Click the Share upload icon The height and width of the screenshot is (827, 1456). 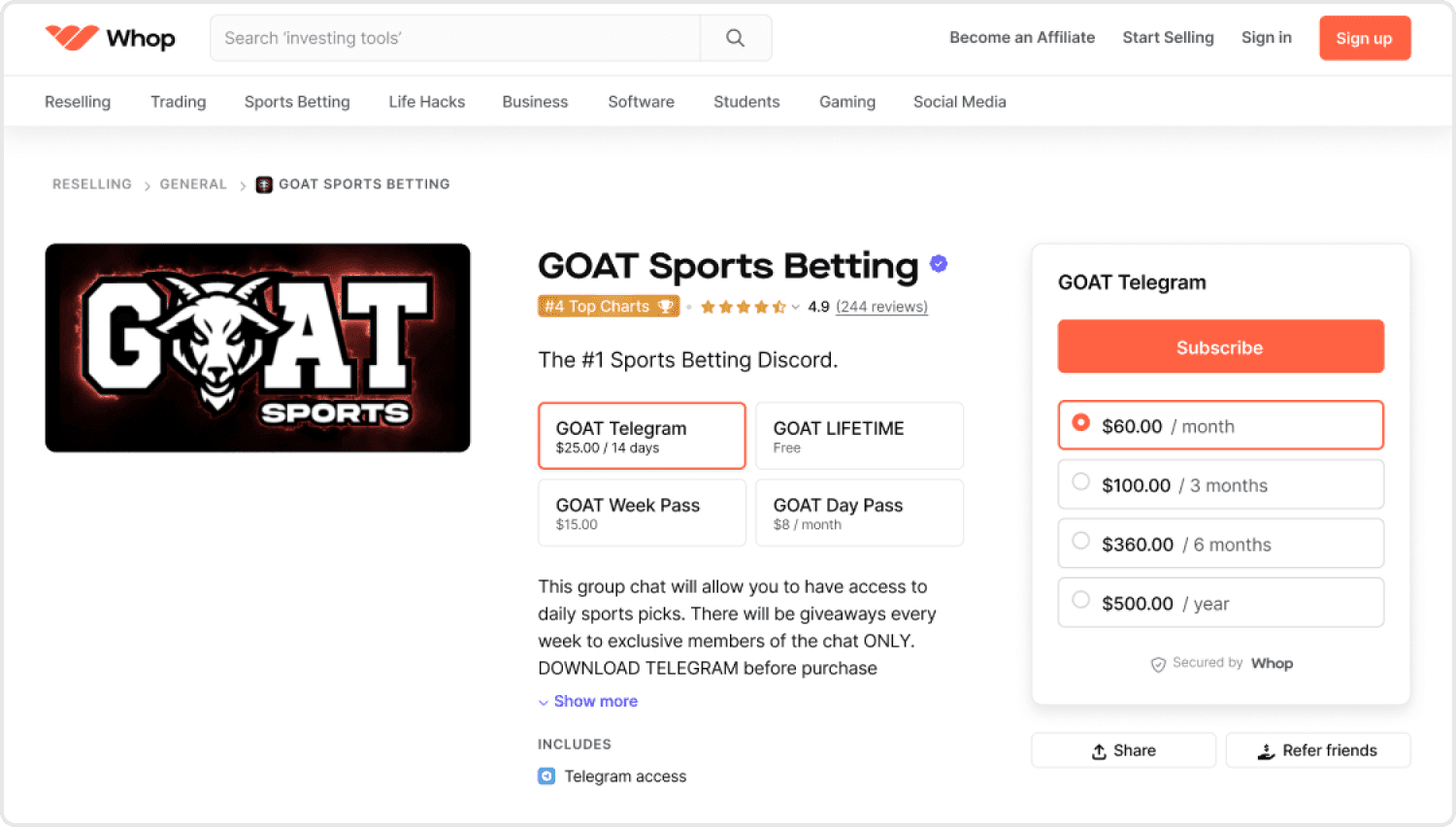click(x=1099, y=751)
